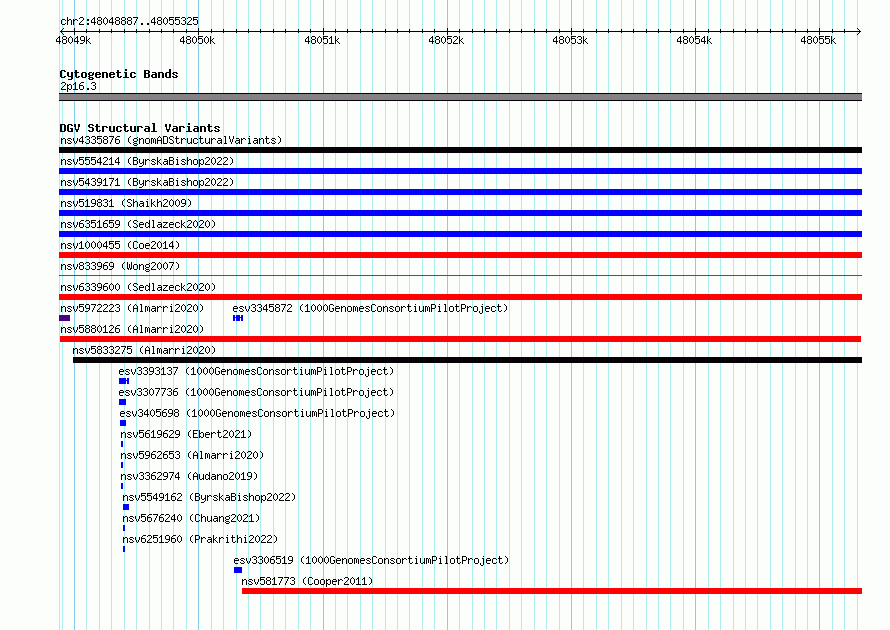Click the red bar under nsv6339600
This screenshot has width=890, height=630.
tap(460, 297)
